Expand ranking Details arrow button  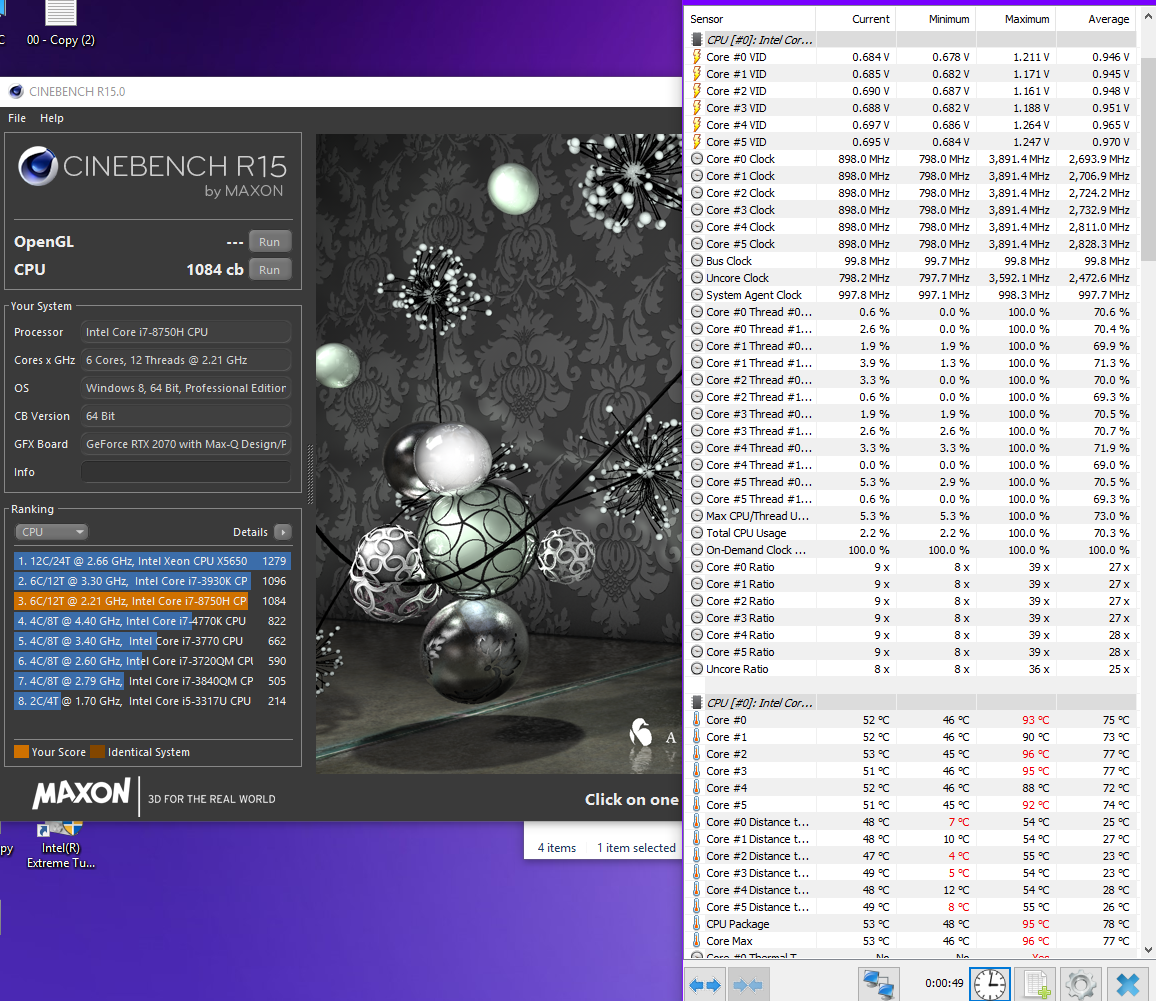282,532
